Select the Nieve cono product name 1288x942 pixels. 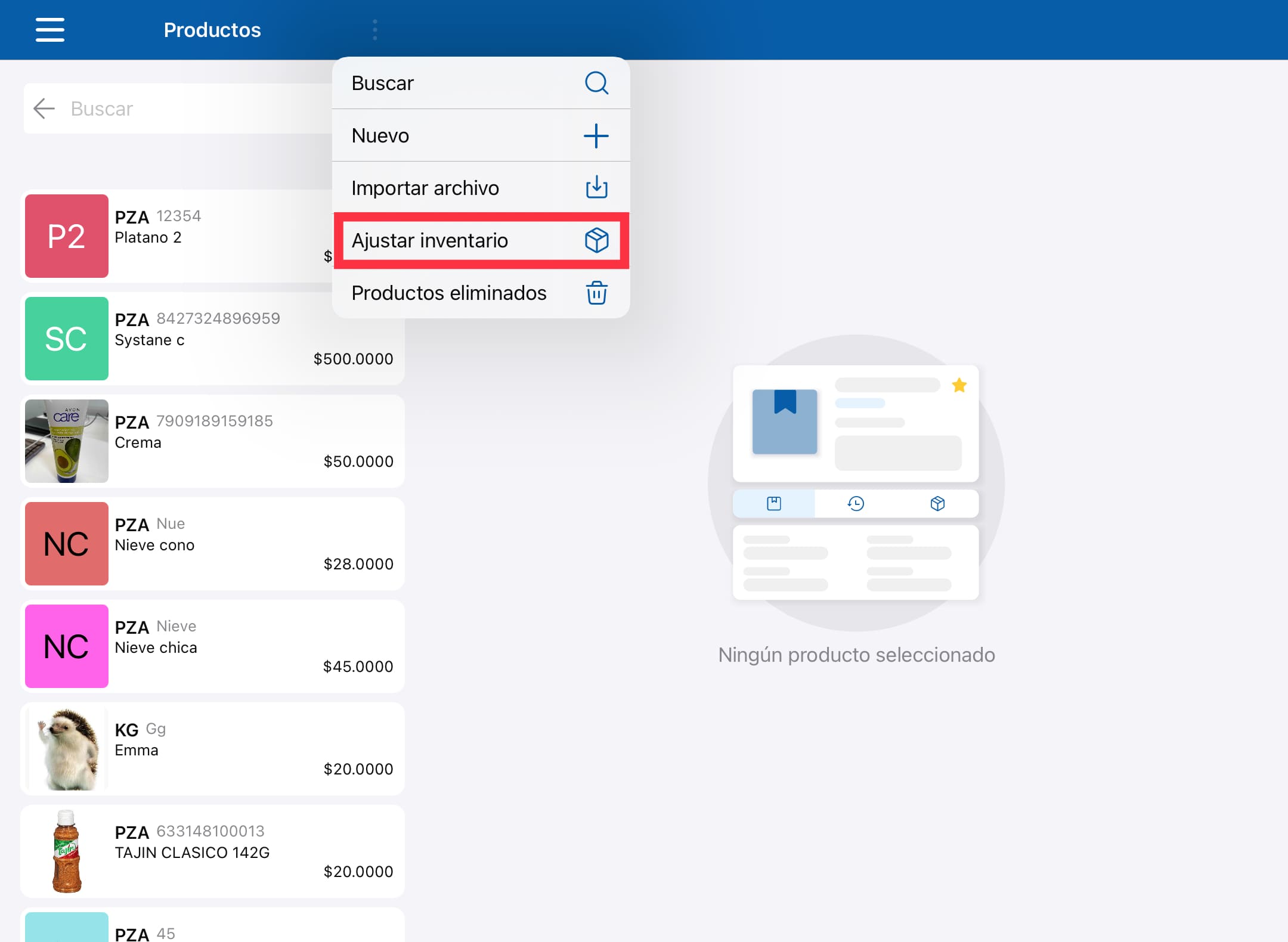[x=154, y=545]
